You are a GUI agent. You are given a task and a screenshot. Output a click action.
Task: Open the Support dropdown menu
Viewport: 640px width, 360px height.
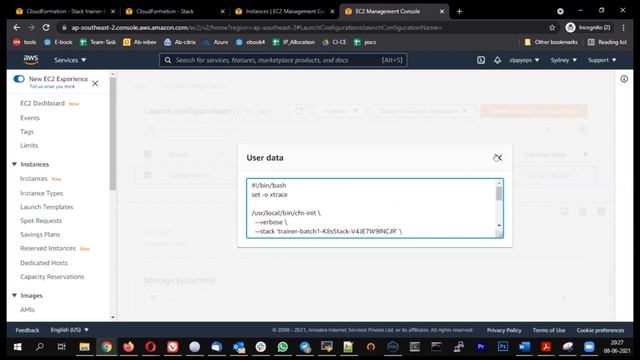tap(602, 60)
